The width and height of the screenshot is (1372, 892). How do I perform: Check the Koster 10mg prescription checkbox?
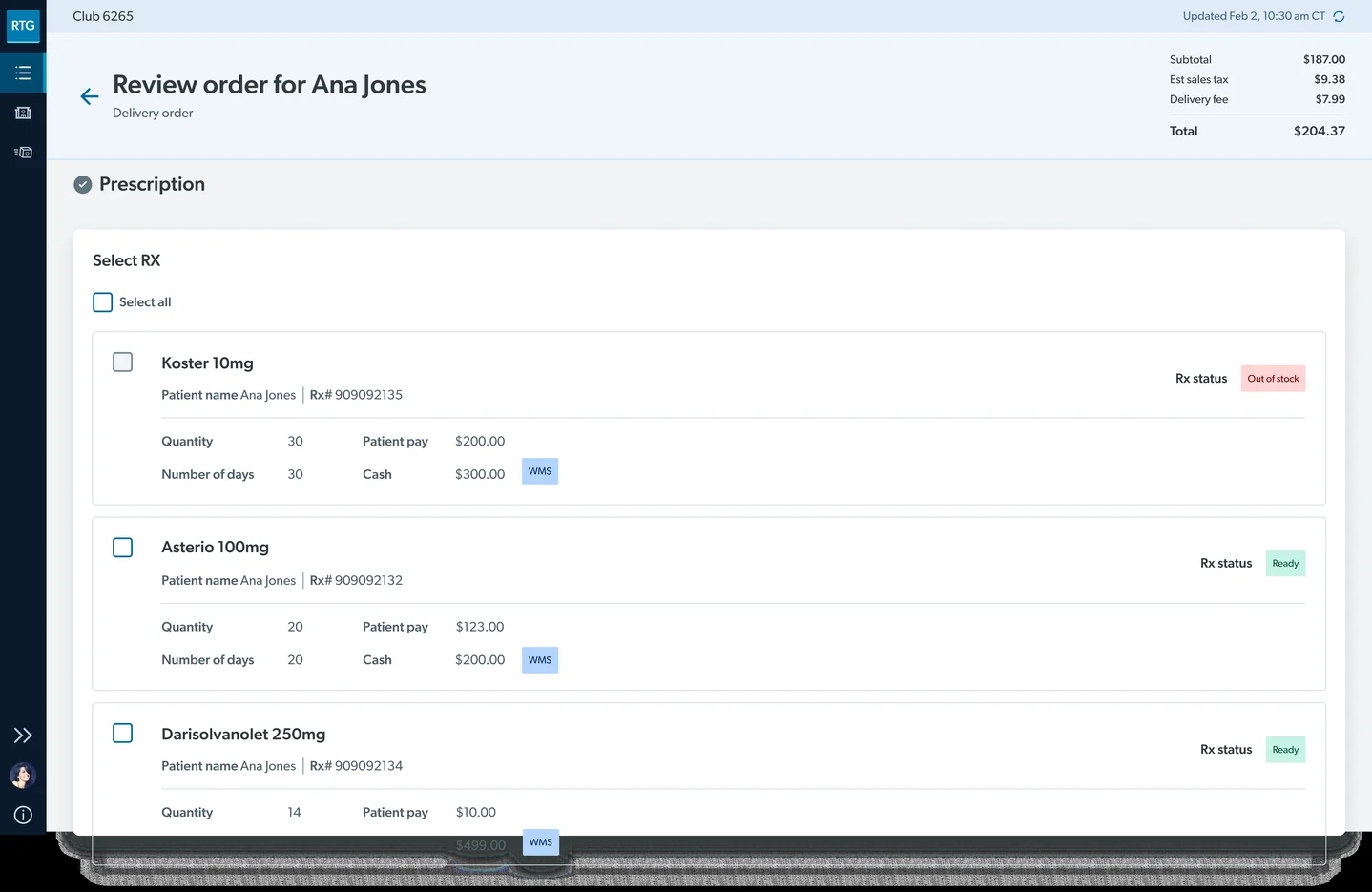click(122, 363)
